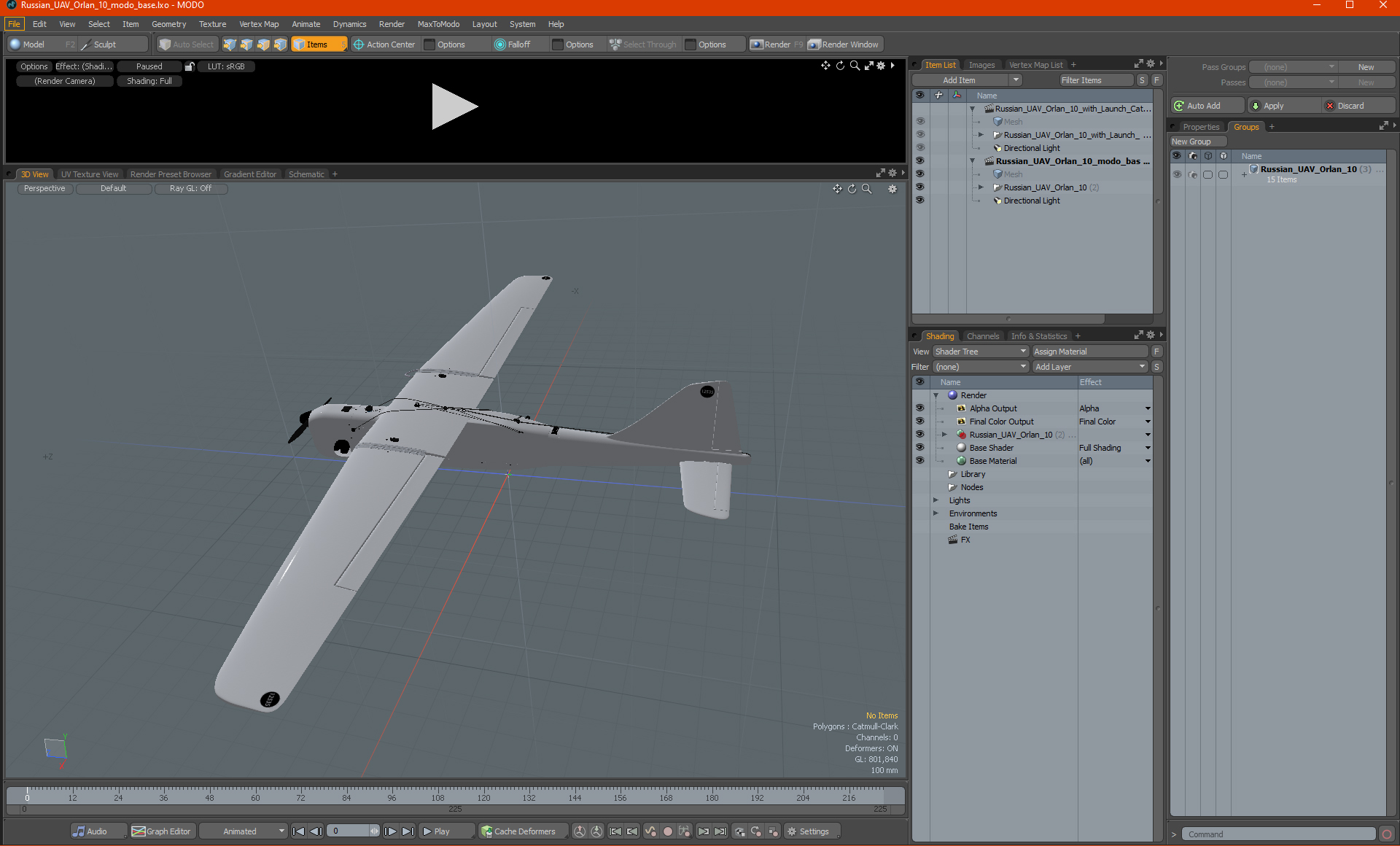Toggle visibility of Base Shader layer
Screen dimensions: 1400x846
tap(919, 448)
